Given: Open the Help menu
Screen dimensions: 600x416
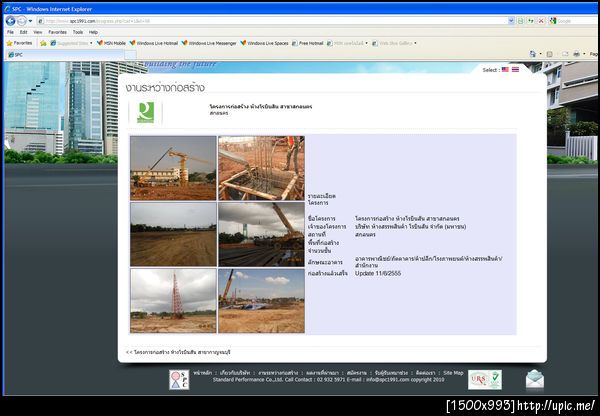Looking at the screenshot, I should (93, 32).
